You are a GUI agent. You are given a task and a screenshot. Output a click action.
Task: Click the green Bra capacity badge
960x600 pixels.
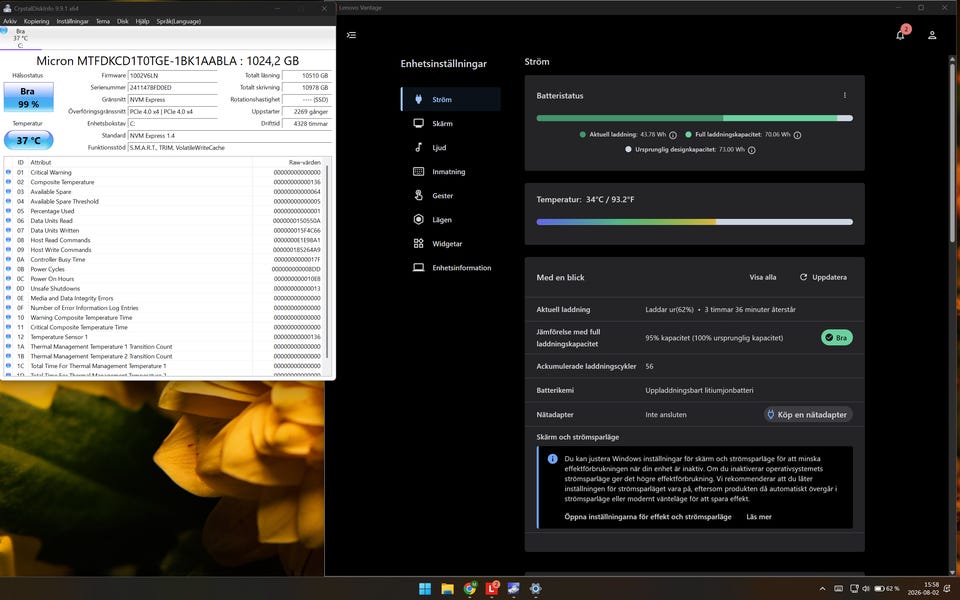click(836, 337)
